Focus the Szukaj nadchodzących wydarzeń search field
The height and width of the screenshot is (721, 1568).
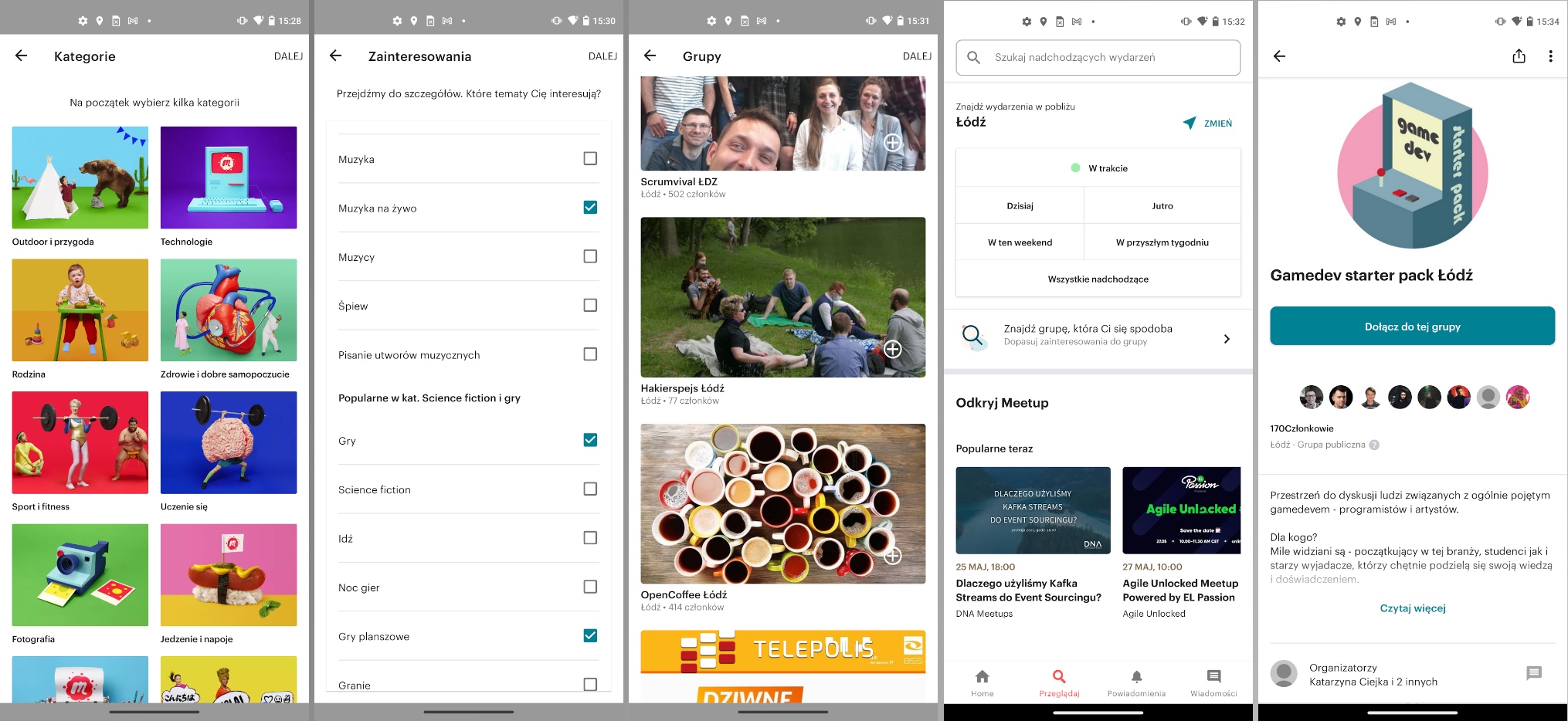1098,57
